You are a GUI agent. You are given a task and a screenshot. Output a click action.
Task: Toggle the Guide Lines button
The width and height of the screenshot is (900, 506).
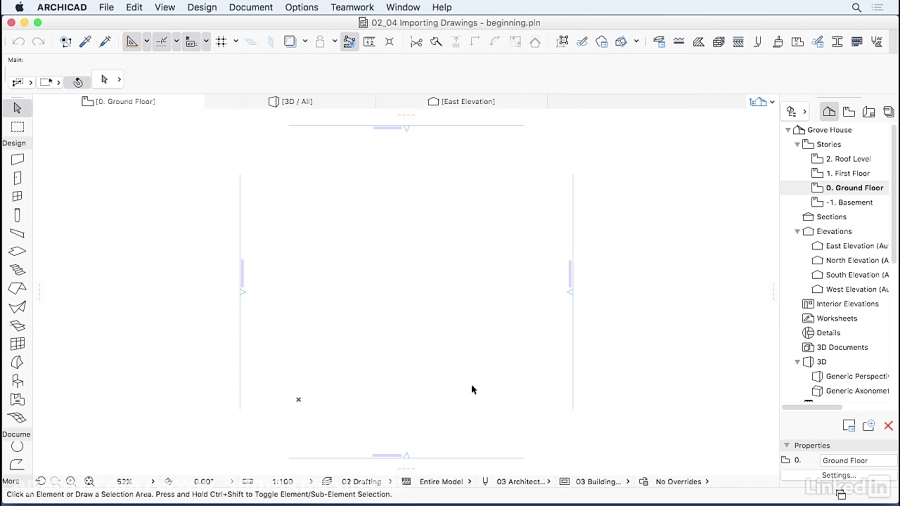tap(132, 41)
